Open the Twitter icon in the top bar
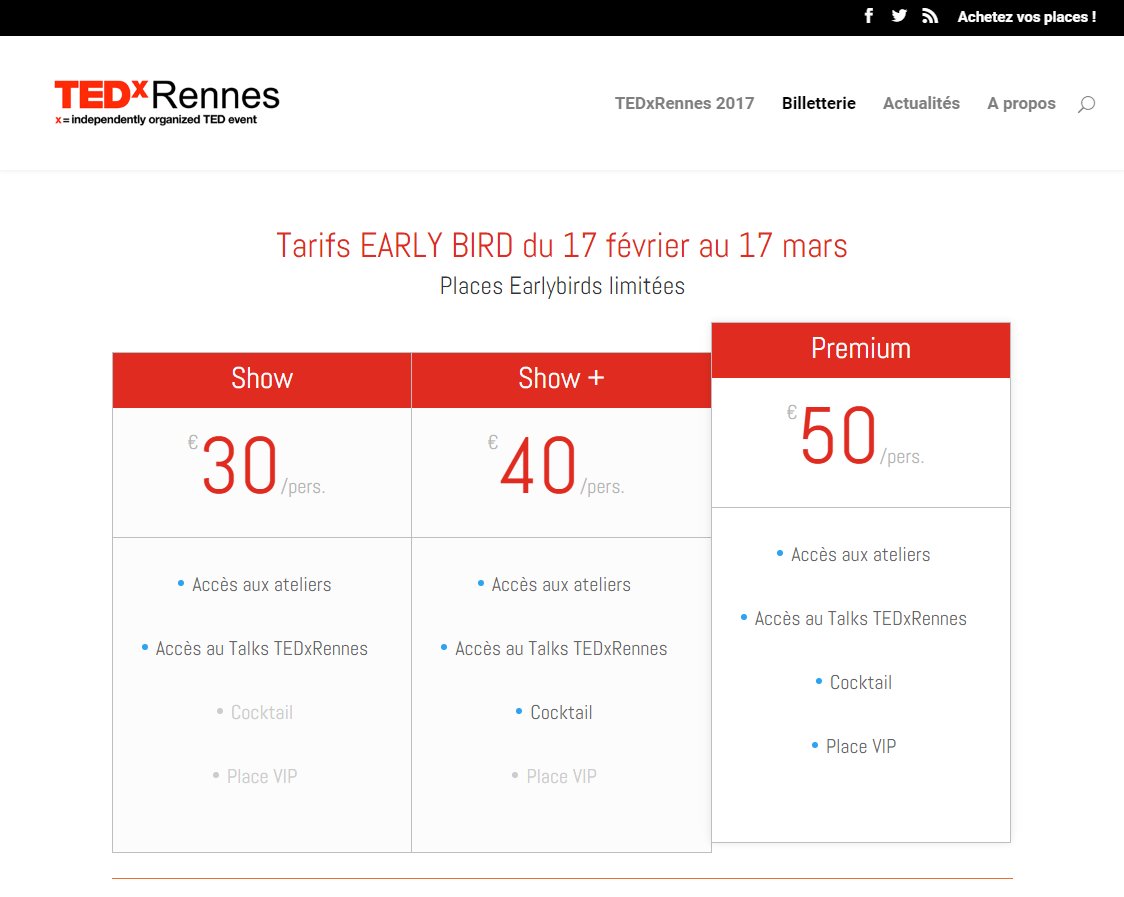The width and height of the screenshot is (1124, 897). 899,16
